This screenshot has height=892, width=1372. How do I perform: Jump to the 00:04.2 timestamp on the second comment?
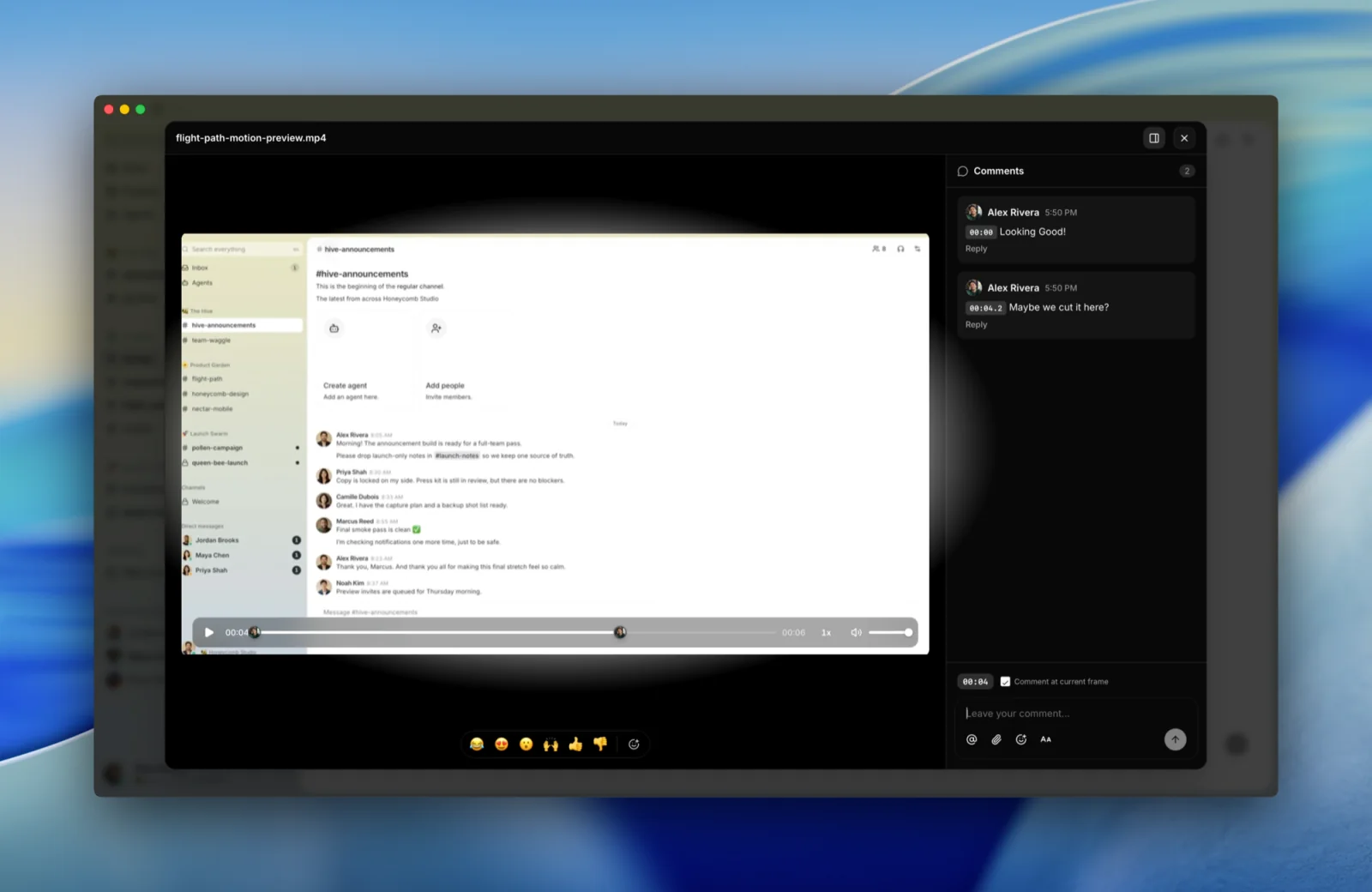pos(985,308)
